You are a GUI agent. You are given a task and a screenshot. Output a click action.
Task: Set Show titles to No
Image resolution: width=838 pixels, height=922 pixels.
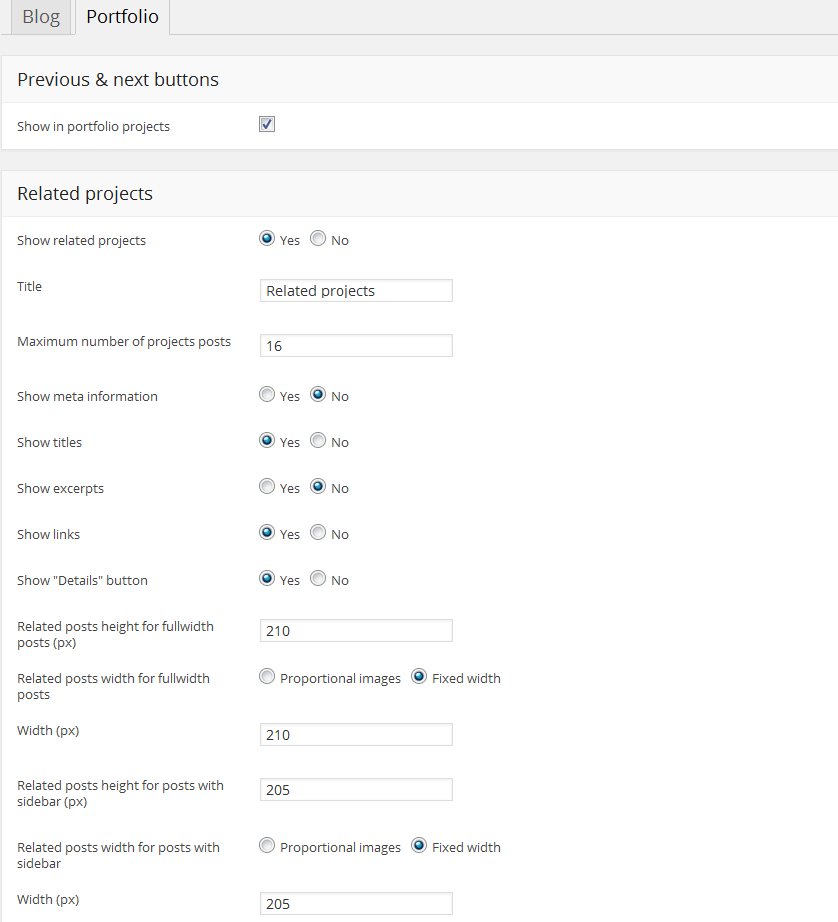click(x=318, y=441)
